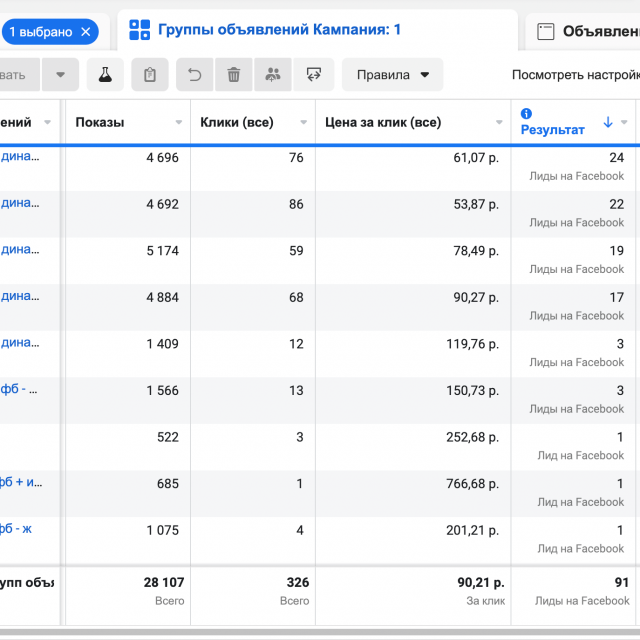
Task: Open the Правила dropdown
Action: pos(392,74)
